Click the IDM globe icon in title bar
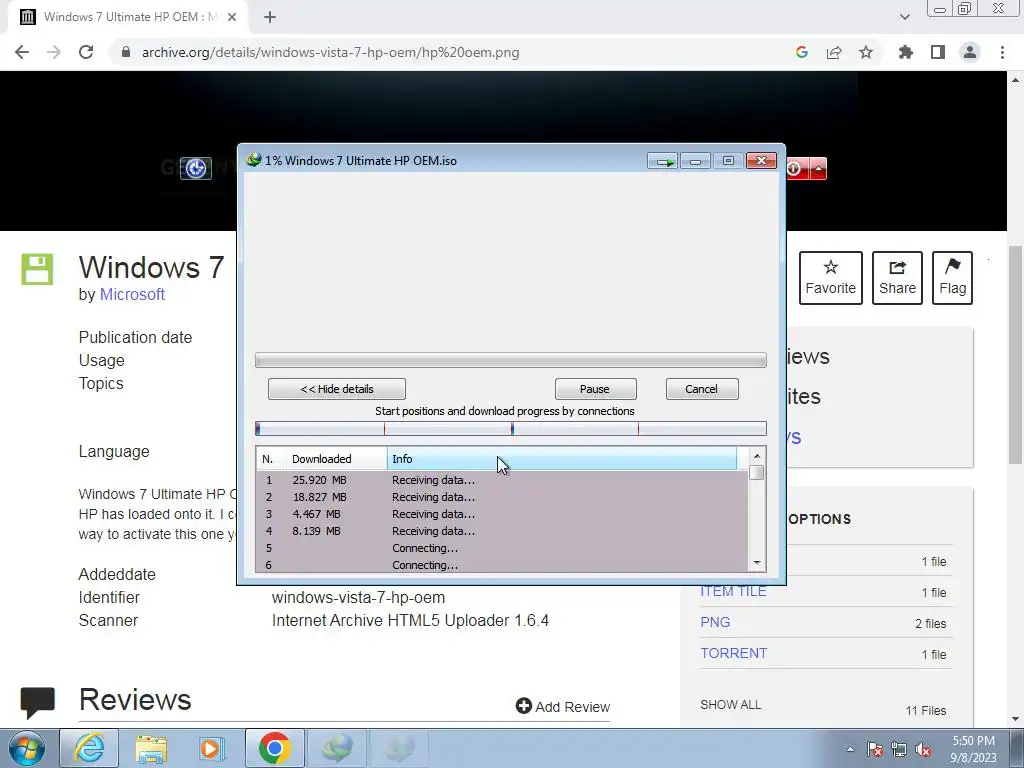This screenshot has height=768, width=1024. (x=253, y=160)
